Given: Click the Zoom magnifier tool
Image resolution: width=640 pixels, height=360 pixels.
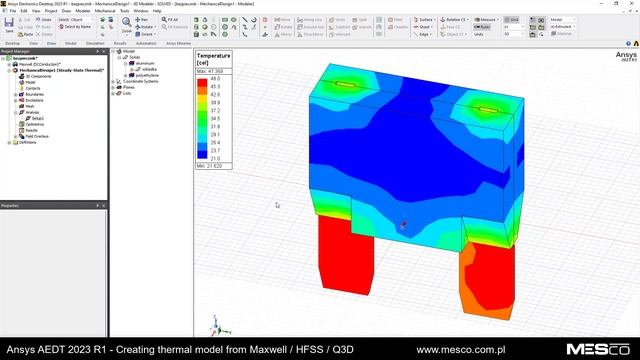Looking at the screenshot, I should [x=127, y=23].
